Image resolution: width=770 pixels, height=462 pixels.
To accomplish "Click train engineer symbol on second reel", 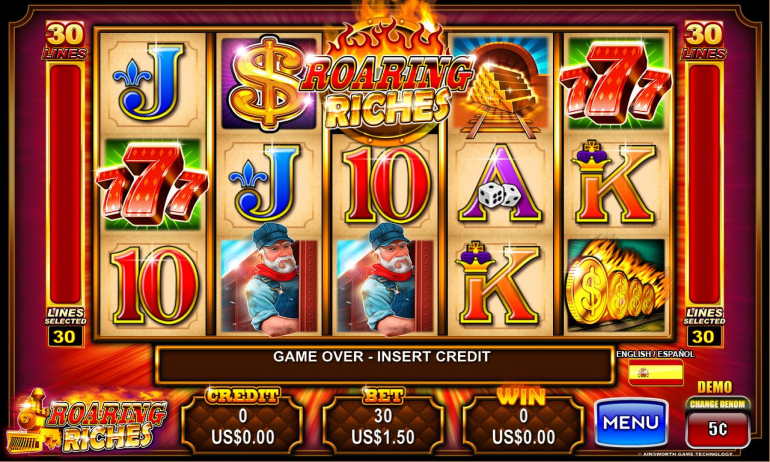I will pyautogui.click(x=269, y=280).
